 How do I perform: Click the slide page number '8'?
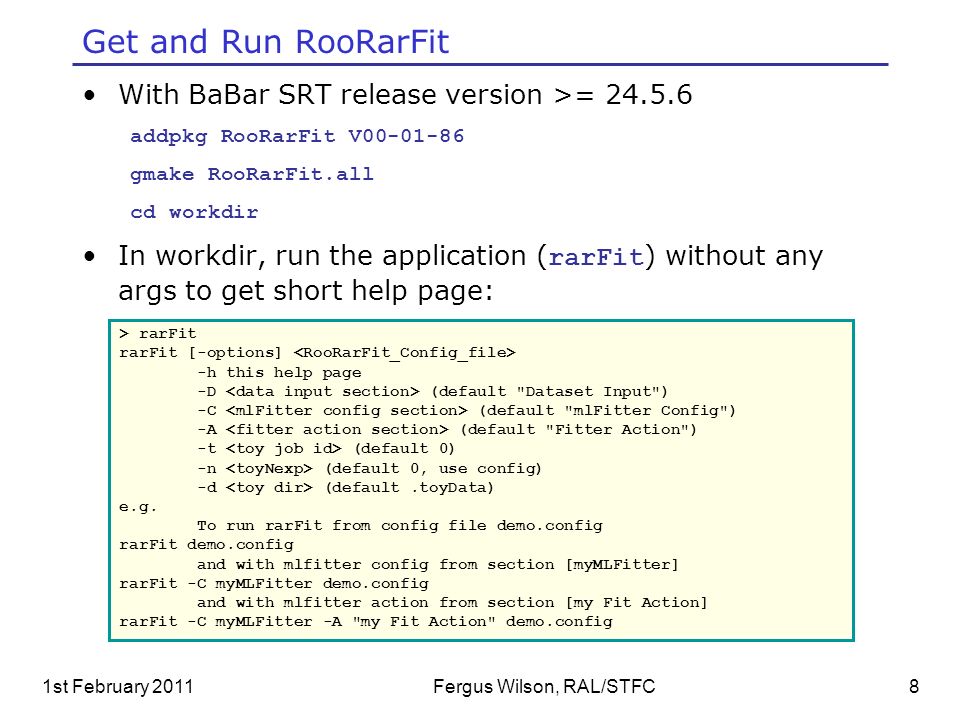(914, 687)
